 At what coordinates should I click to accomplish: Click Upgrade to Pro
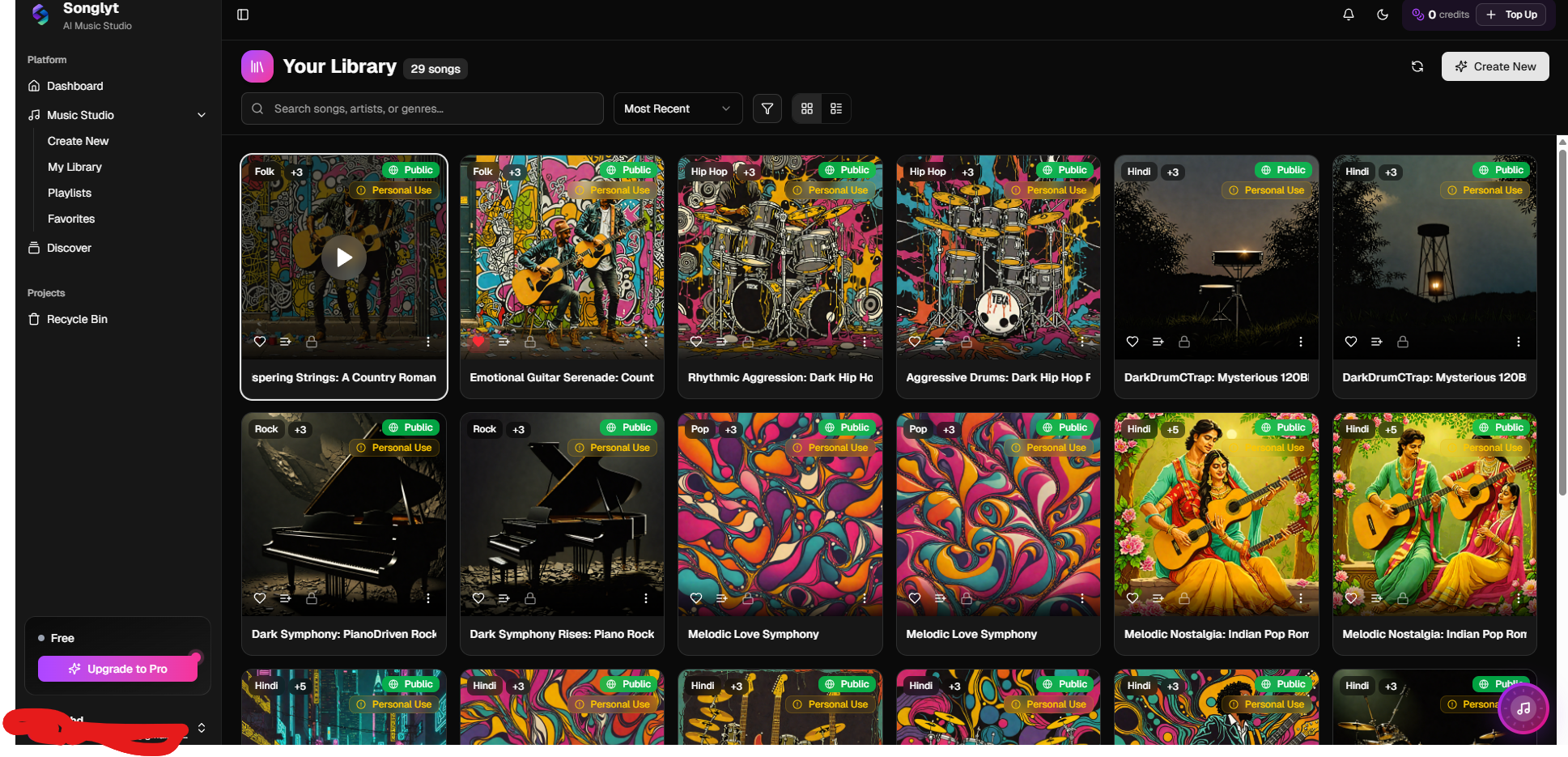click(118, 668)
